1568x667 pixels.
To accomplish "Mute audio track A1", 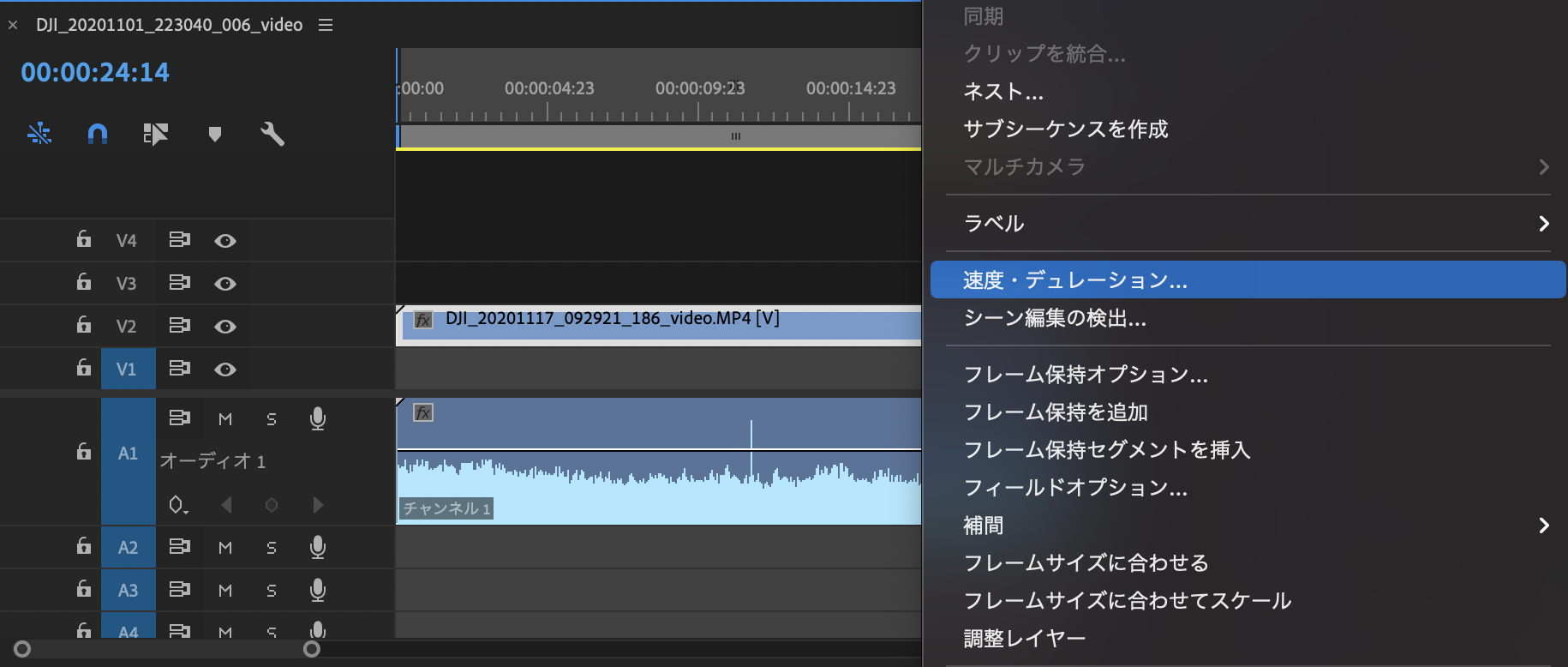I will tap(225, 419).
